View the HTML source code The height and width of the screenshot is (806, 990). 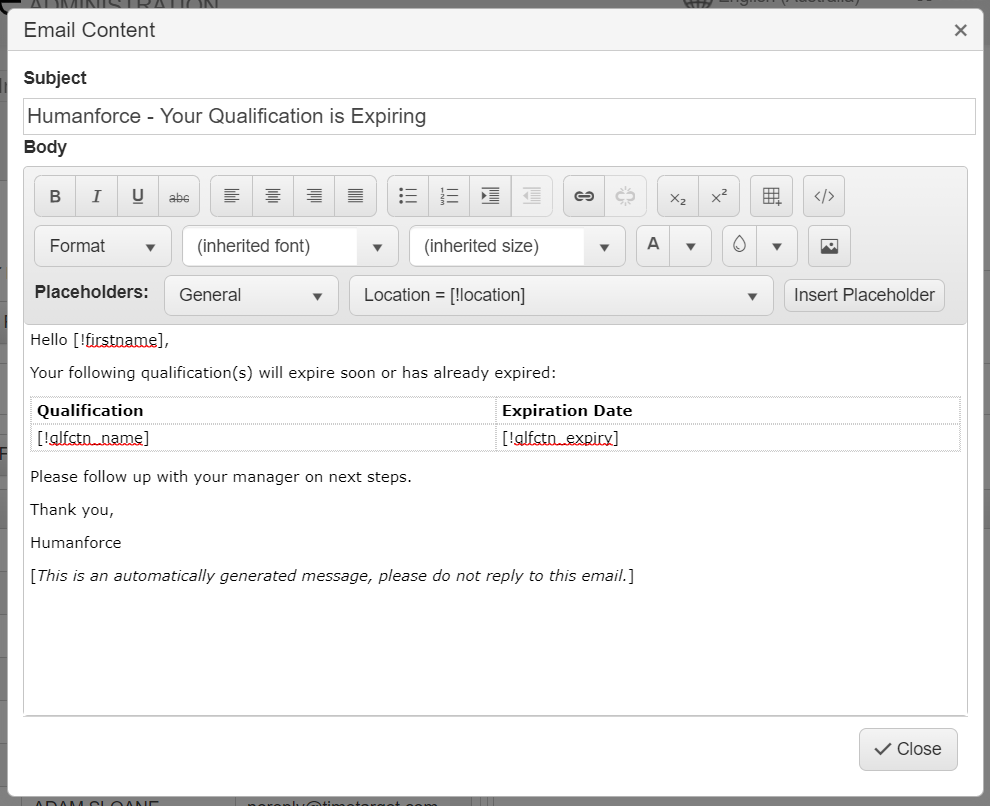(x=824, y=196)
